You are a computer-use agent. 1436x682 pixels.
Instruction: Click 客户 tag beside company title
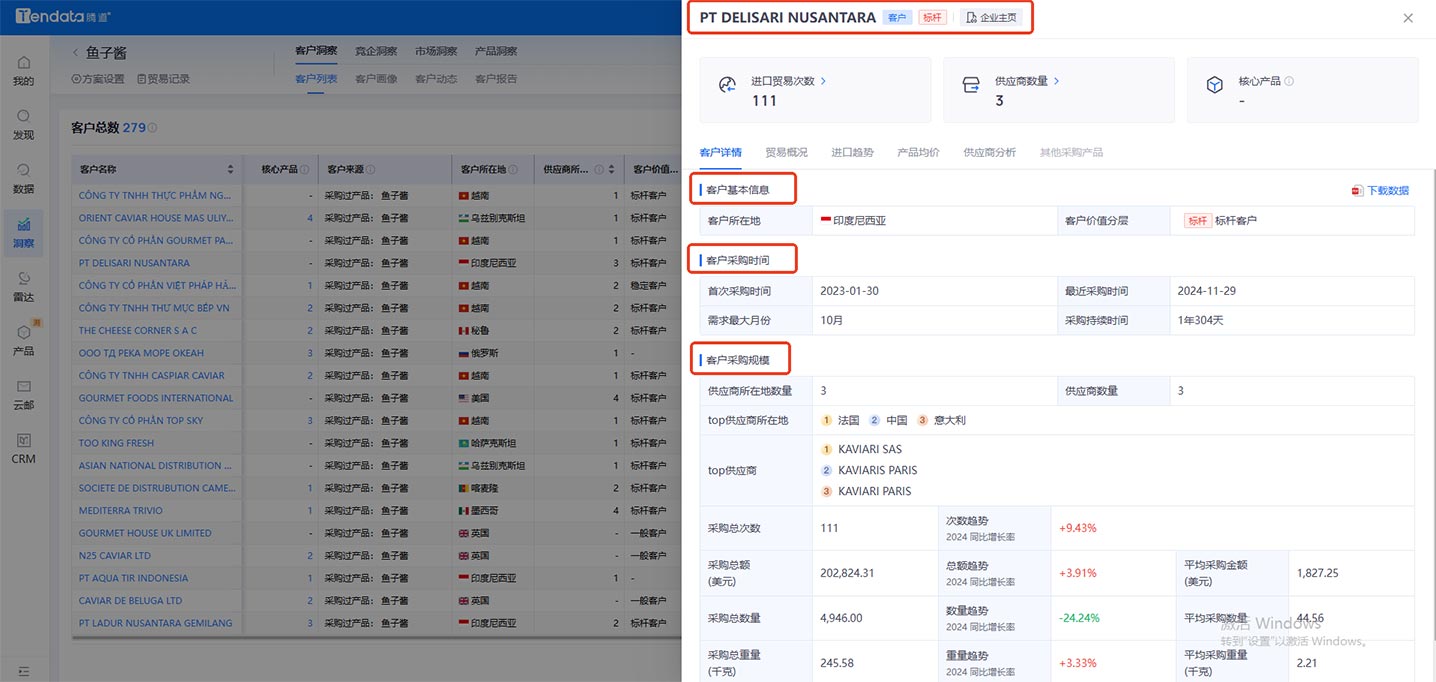pos(897,18)
